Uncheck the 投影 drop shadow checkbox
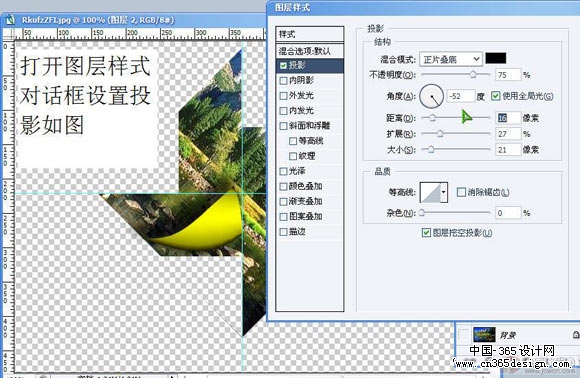 (283, 65)
